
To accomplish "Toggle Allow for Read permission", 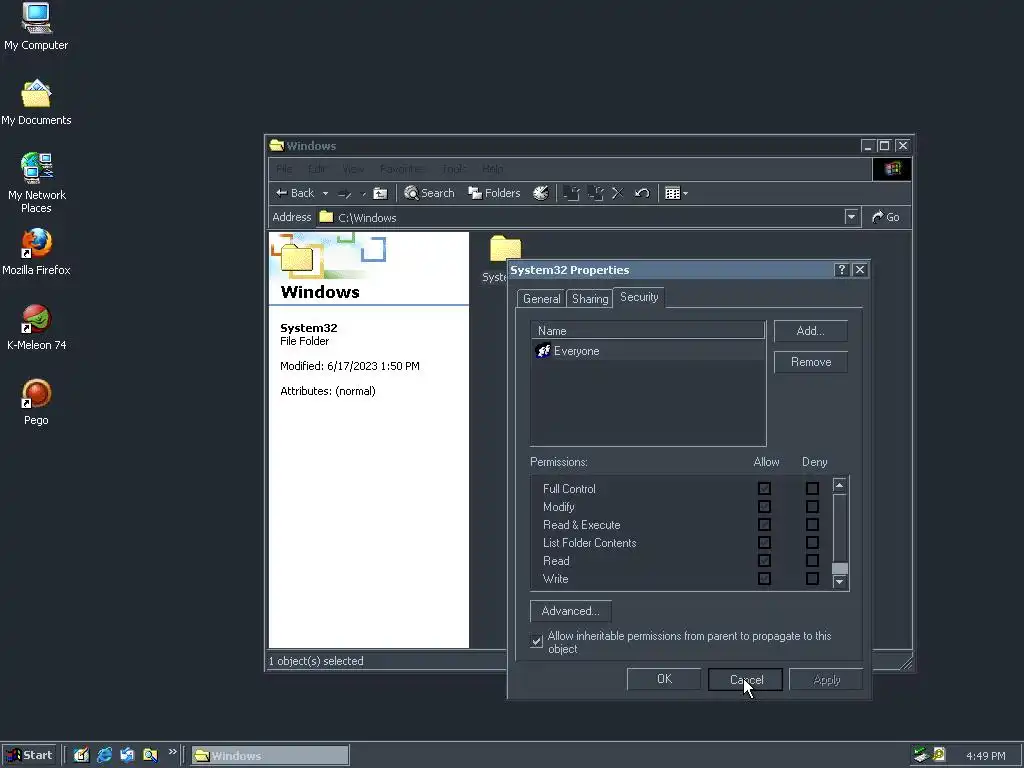I will click(x=764, y=560).
